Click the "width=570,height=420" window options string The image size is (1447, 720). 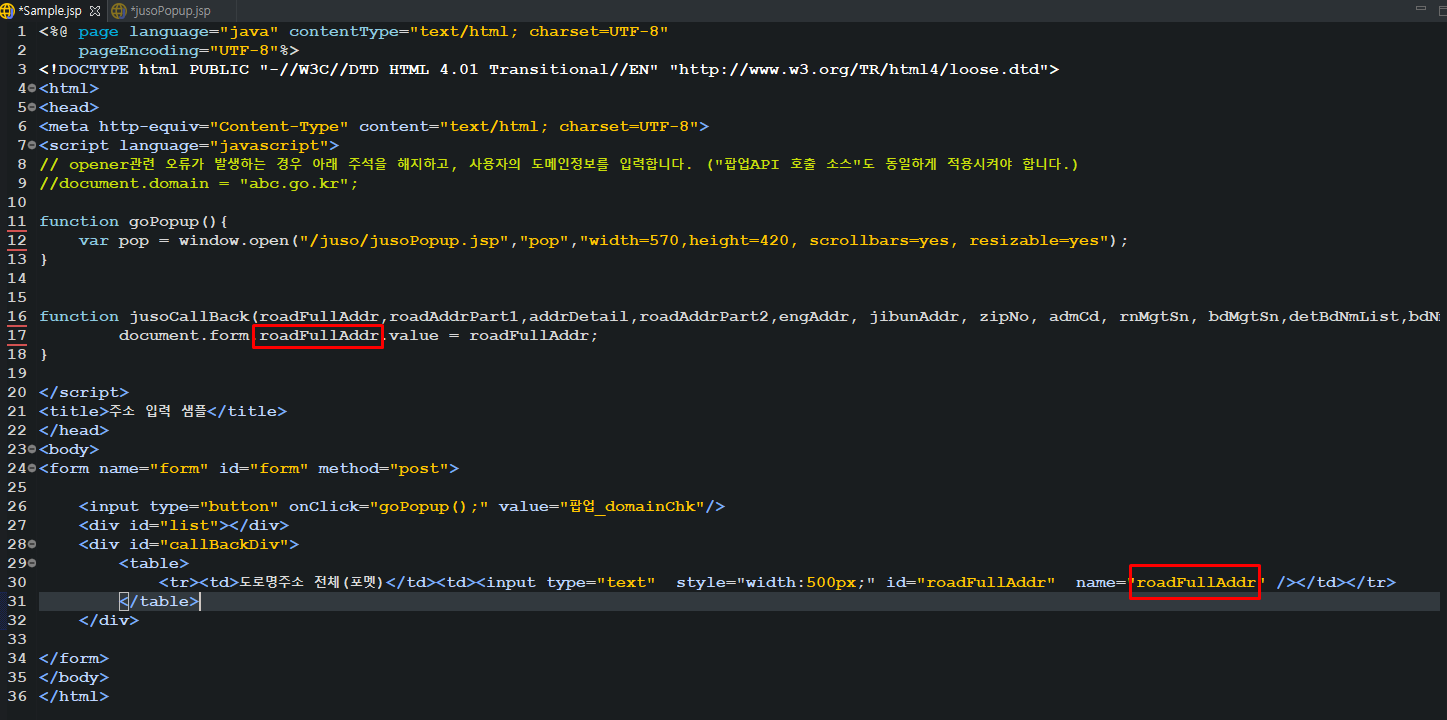pyautogui.click(x=688, y=240)
